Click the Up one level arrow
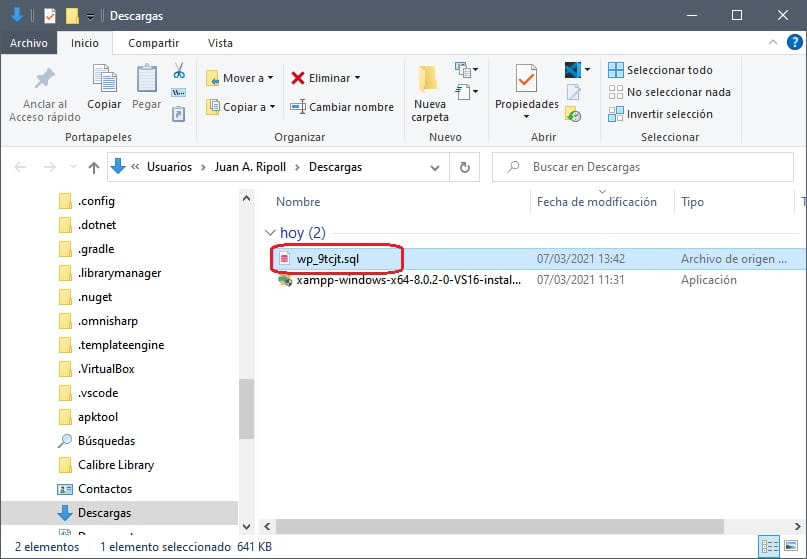This screenshot has height=559, width=807. click(x=94, y=167)
